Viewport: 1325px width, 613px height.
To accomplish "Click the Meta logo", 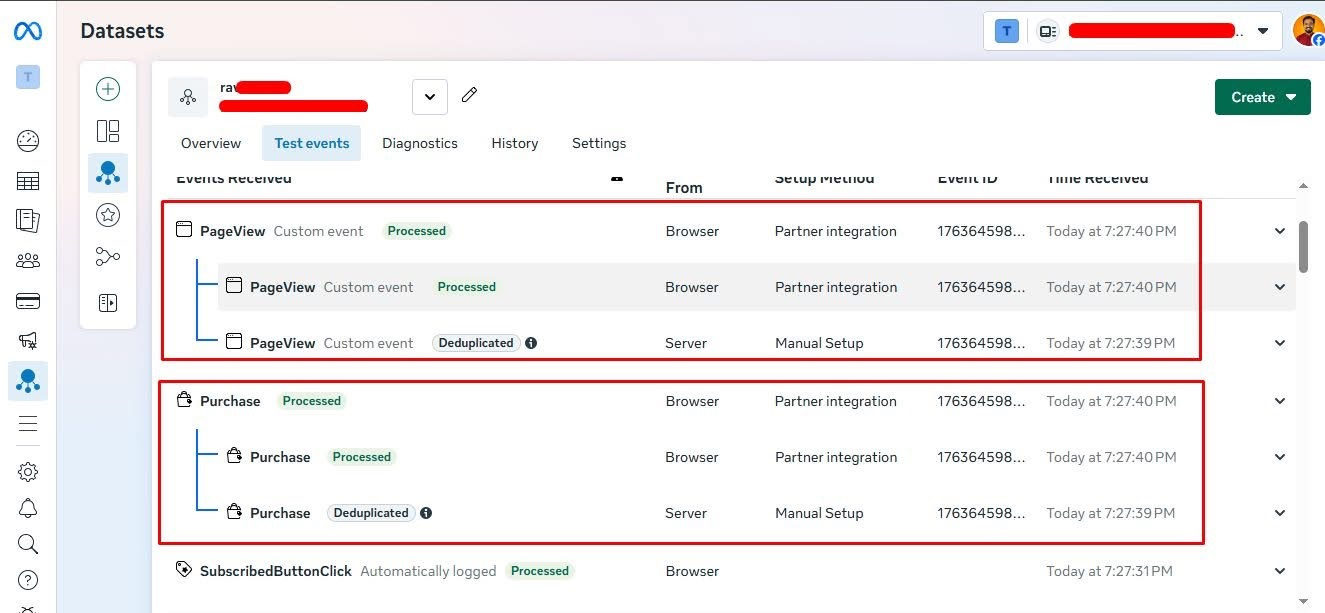I will point(28,31).
